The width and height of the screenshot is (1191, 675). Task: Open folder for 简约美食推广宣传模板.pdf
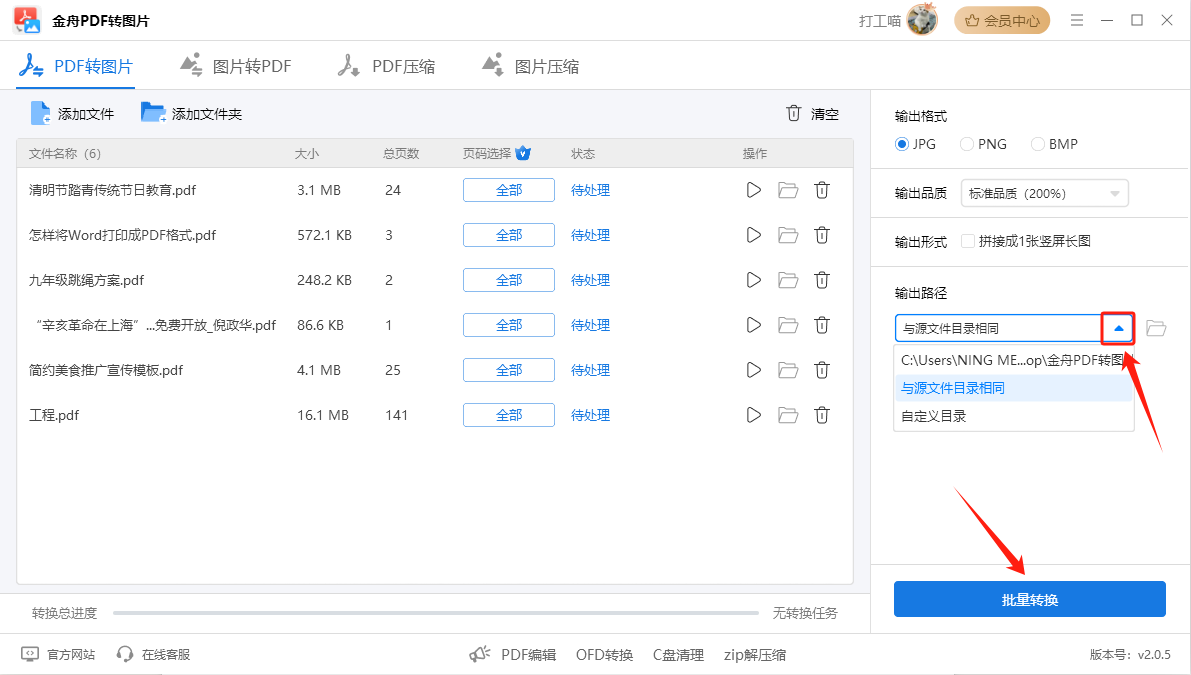pos(788,370)
